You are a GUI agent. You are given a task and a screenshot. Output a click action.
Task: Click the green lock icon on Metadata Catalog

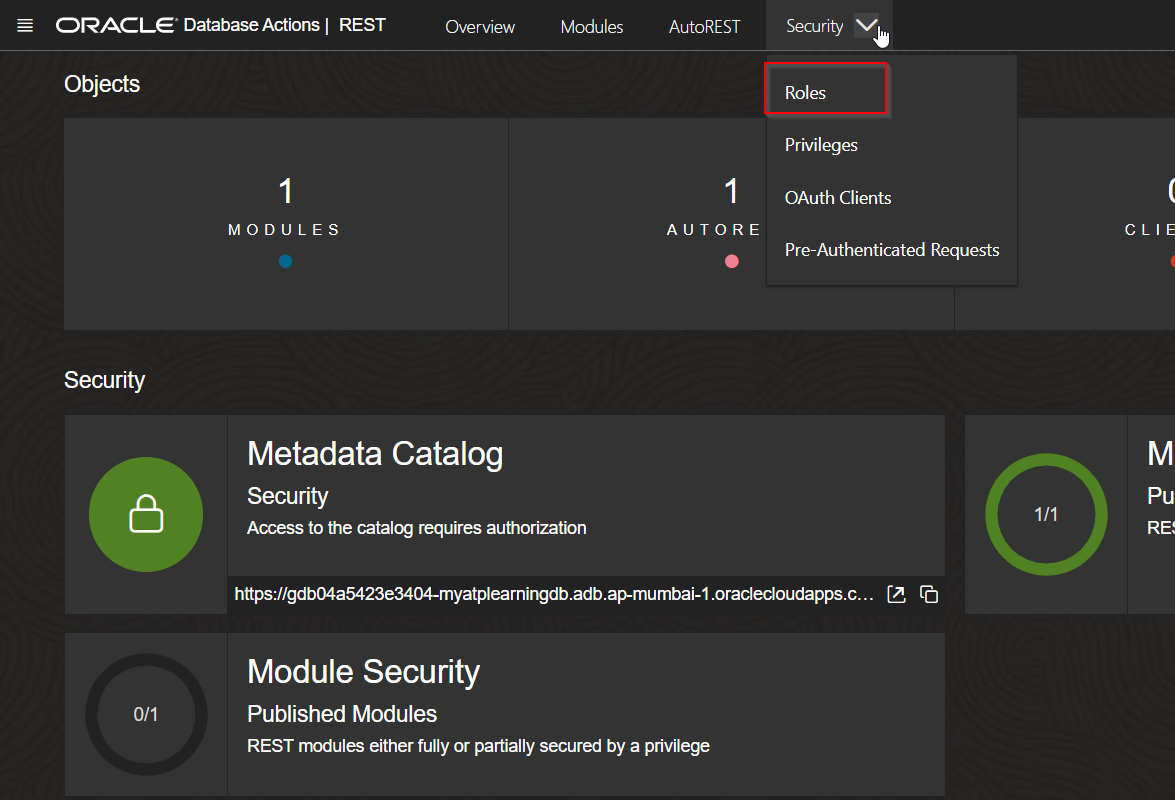click(146, 514)
